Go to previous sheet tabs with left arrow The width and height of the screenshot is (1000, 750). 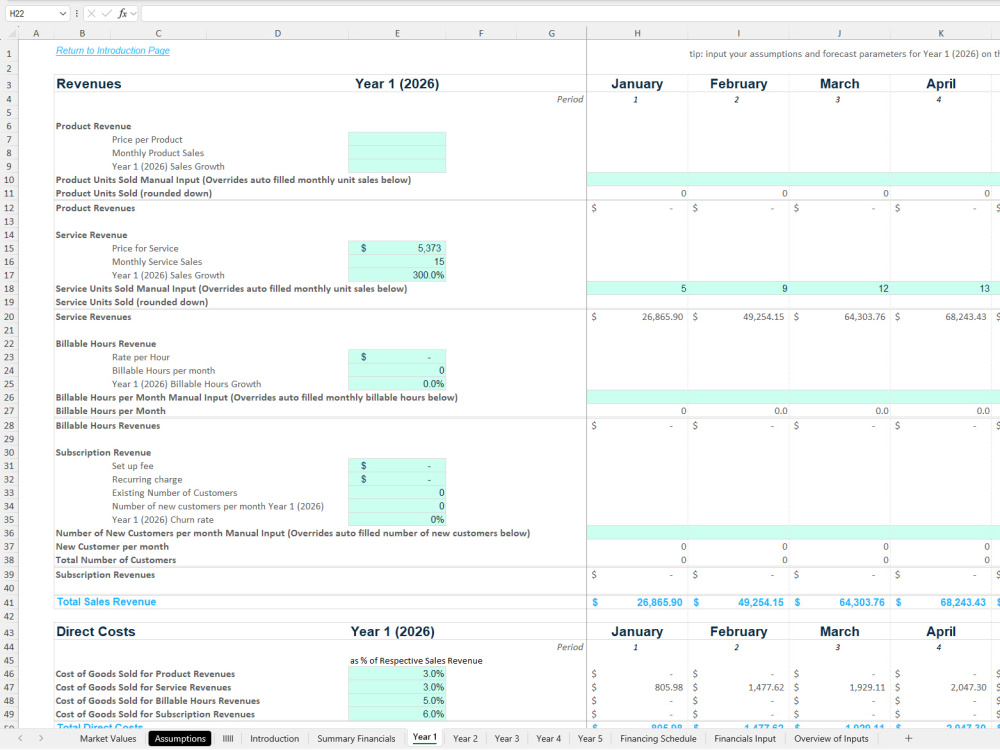point(20,738)
